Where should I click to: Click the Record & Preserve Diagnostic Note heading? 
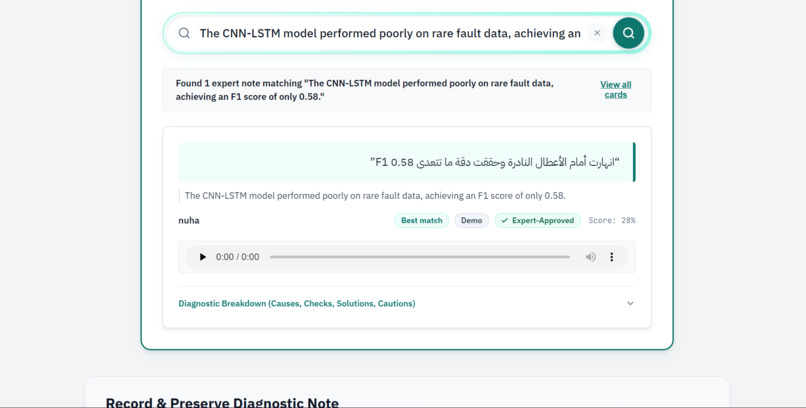coord(222,402)
